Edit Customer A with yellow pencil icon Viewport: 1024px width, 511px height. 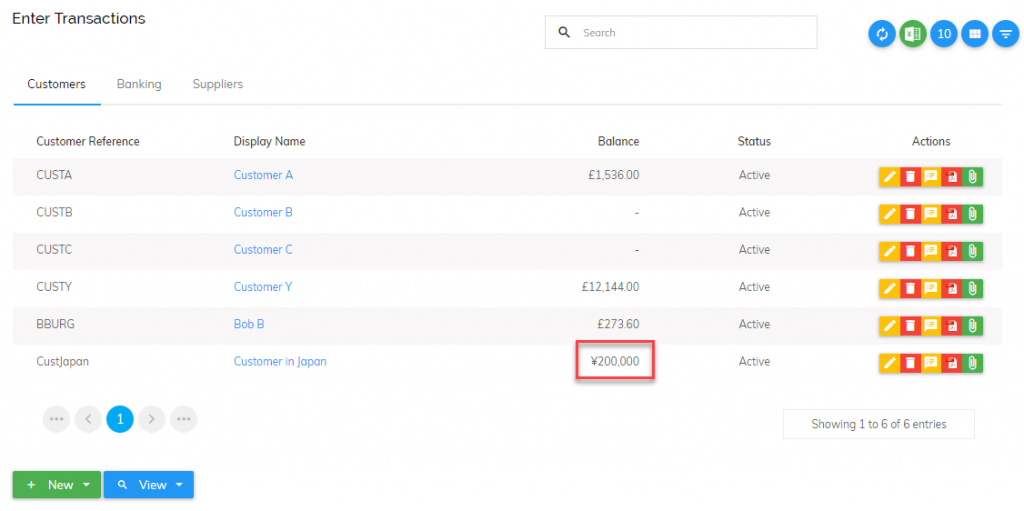(x=889, y=176)
